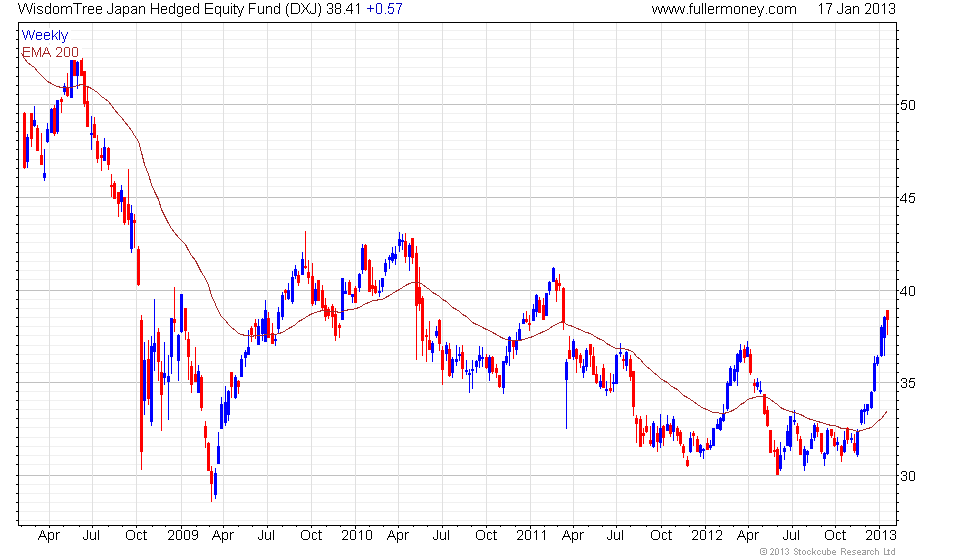Open the www.fullermoney.com link text
The height and width of the screenshot is (560, 980).
click(x=724, y=9)
